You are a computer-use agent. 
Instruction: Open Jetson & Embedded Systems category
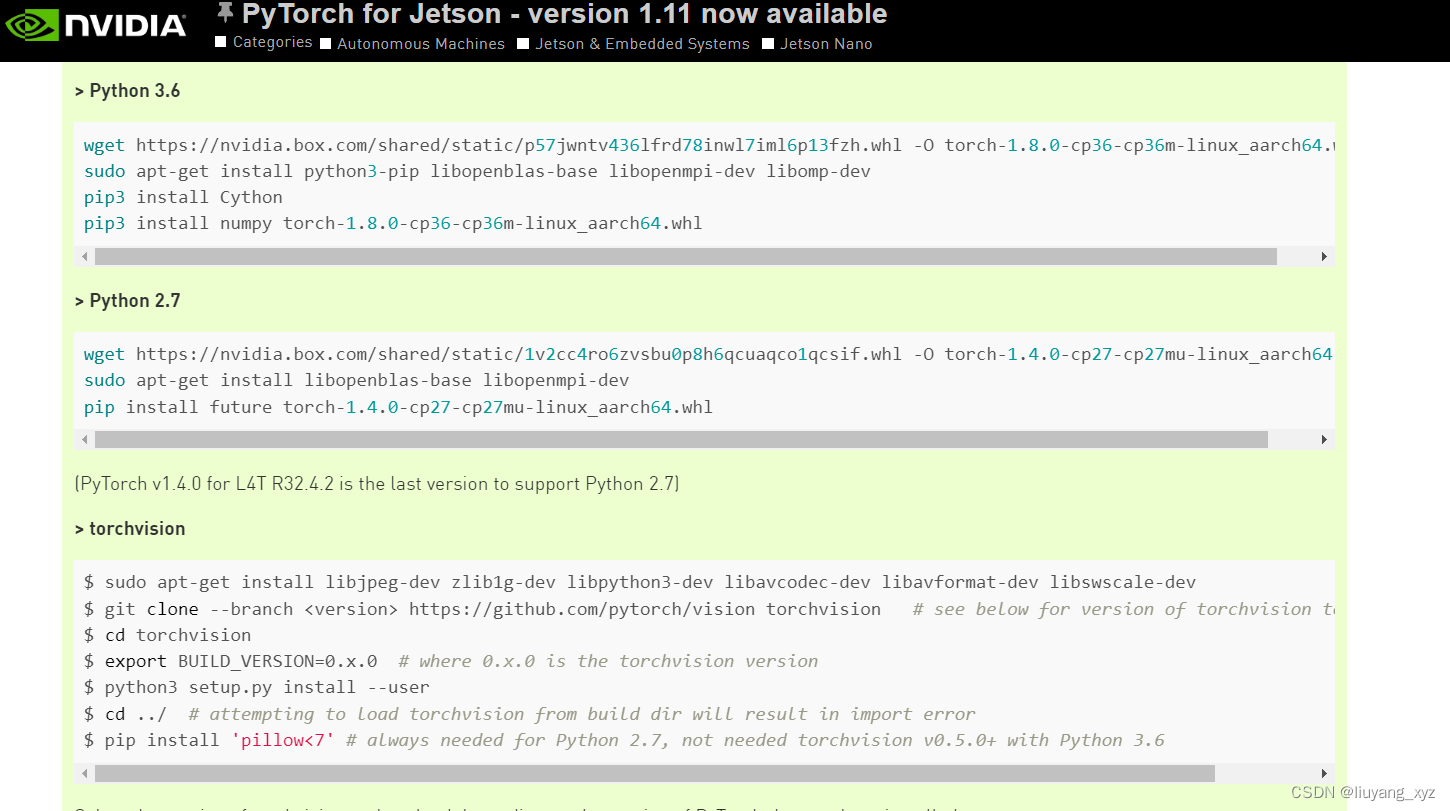pos(642,44)
